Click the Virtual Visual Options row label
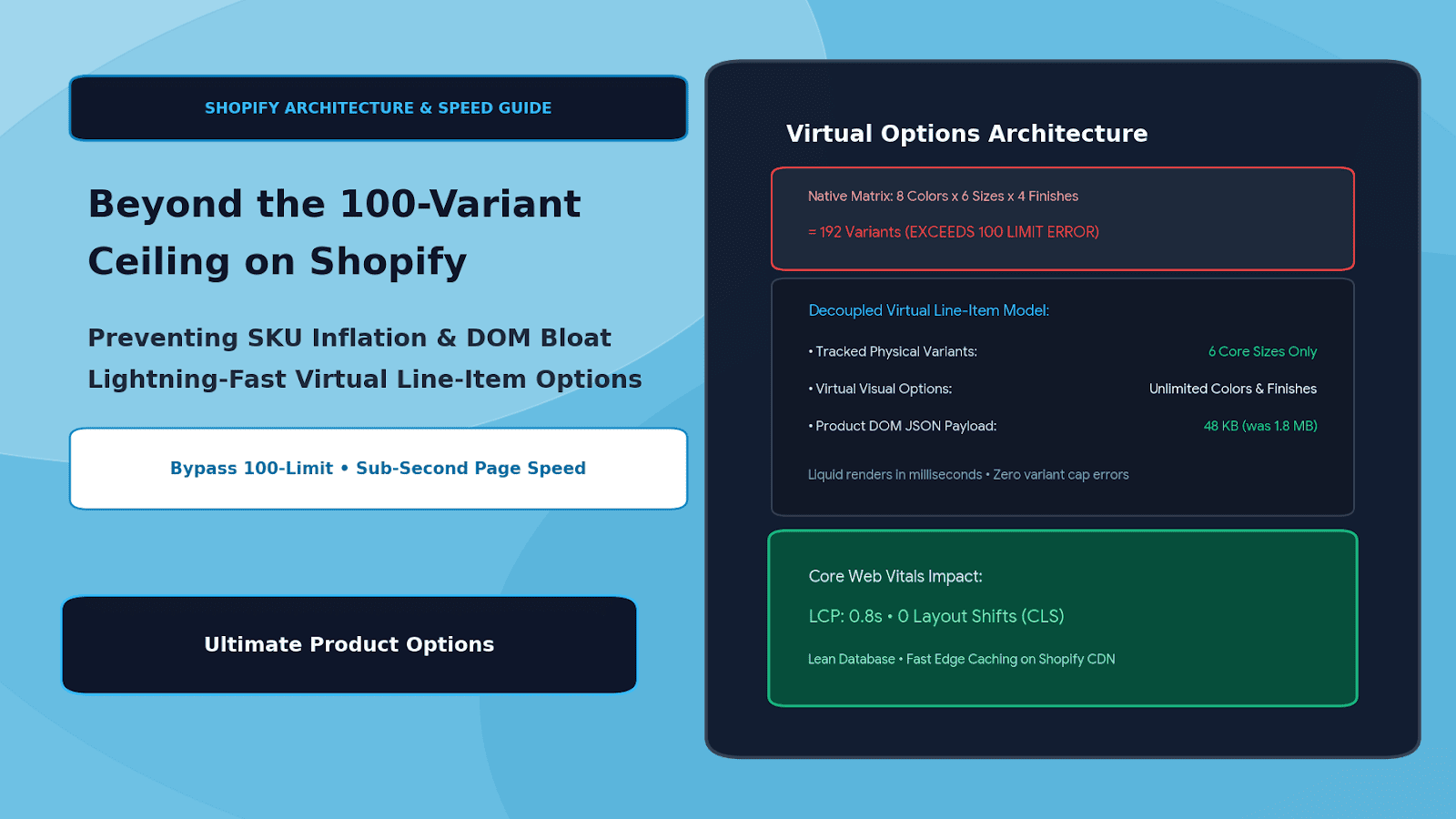This screenshot has height=819, width=1456. click(880, 389)
